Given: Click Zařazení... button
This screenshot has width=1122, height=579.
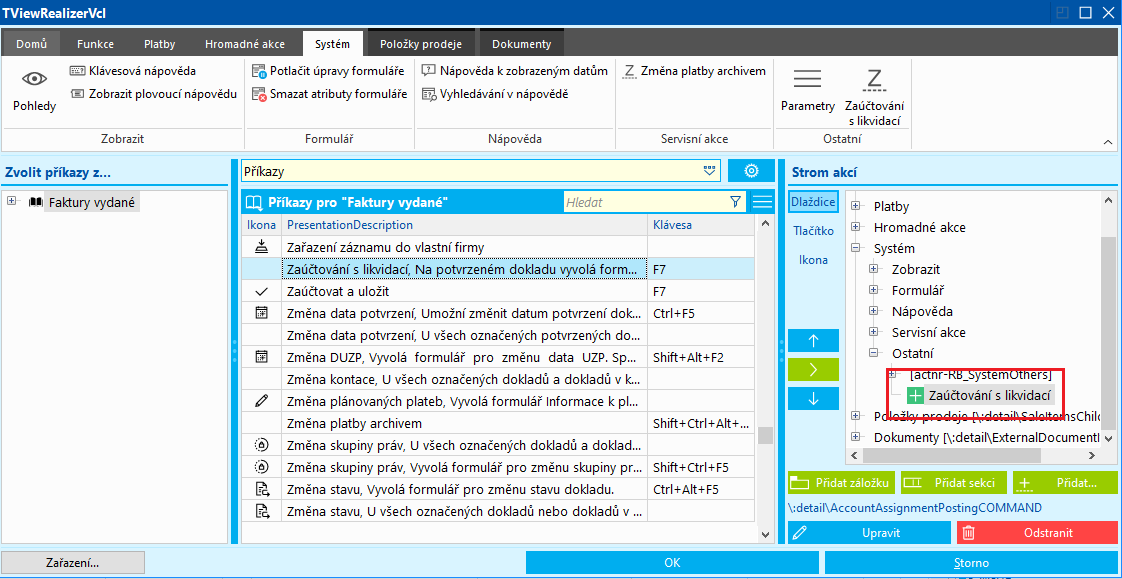Looking at the screenshot, I should 72,563.
